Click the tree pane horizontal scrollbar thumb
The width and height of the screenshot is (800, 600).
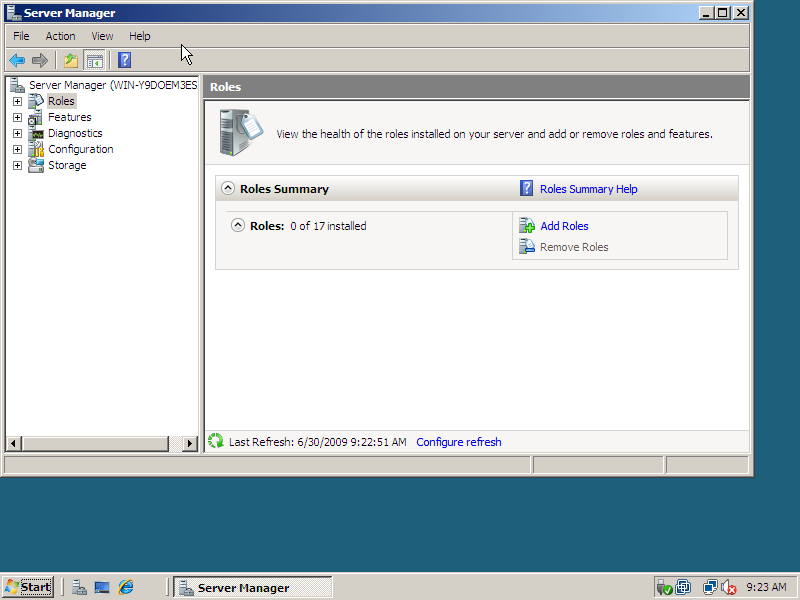click(95, 444)
